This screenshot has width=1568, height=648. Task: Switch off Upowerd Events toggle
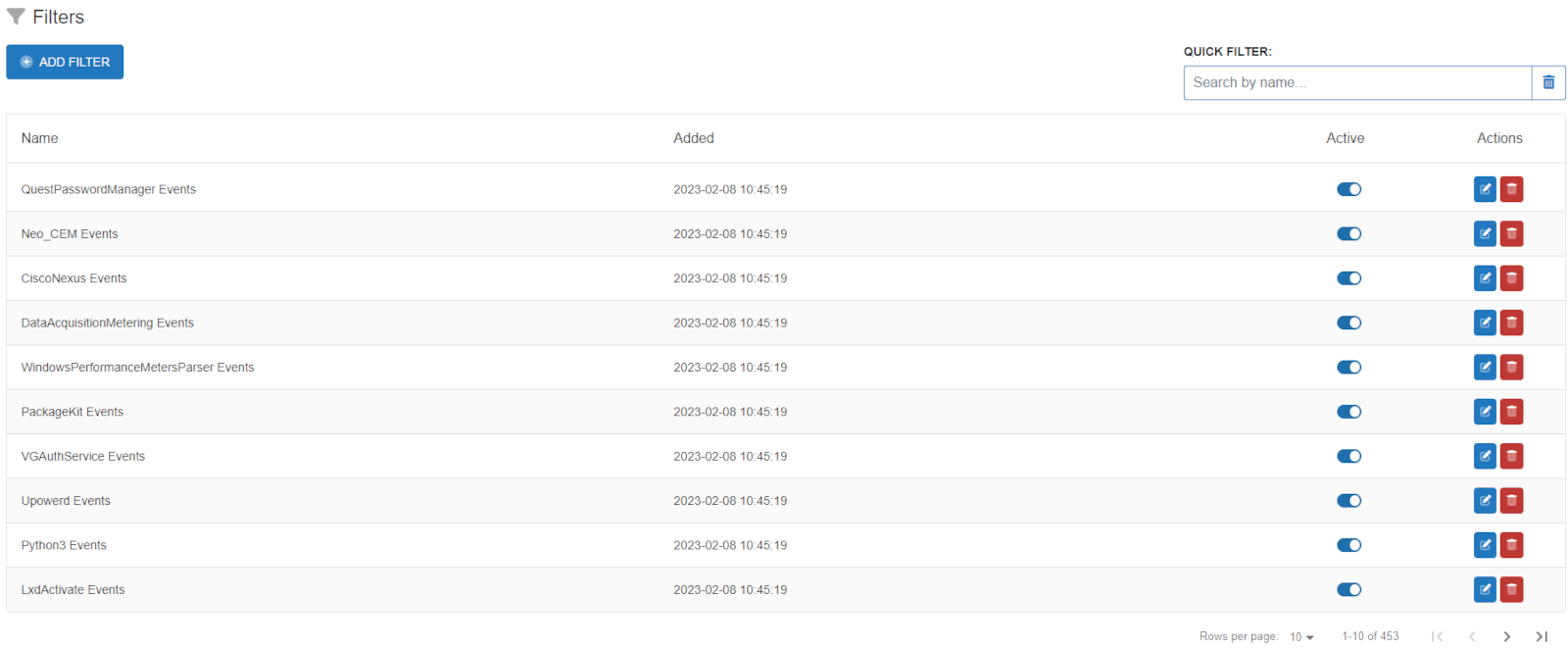[1348, 501]
